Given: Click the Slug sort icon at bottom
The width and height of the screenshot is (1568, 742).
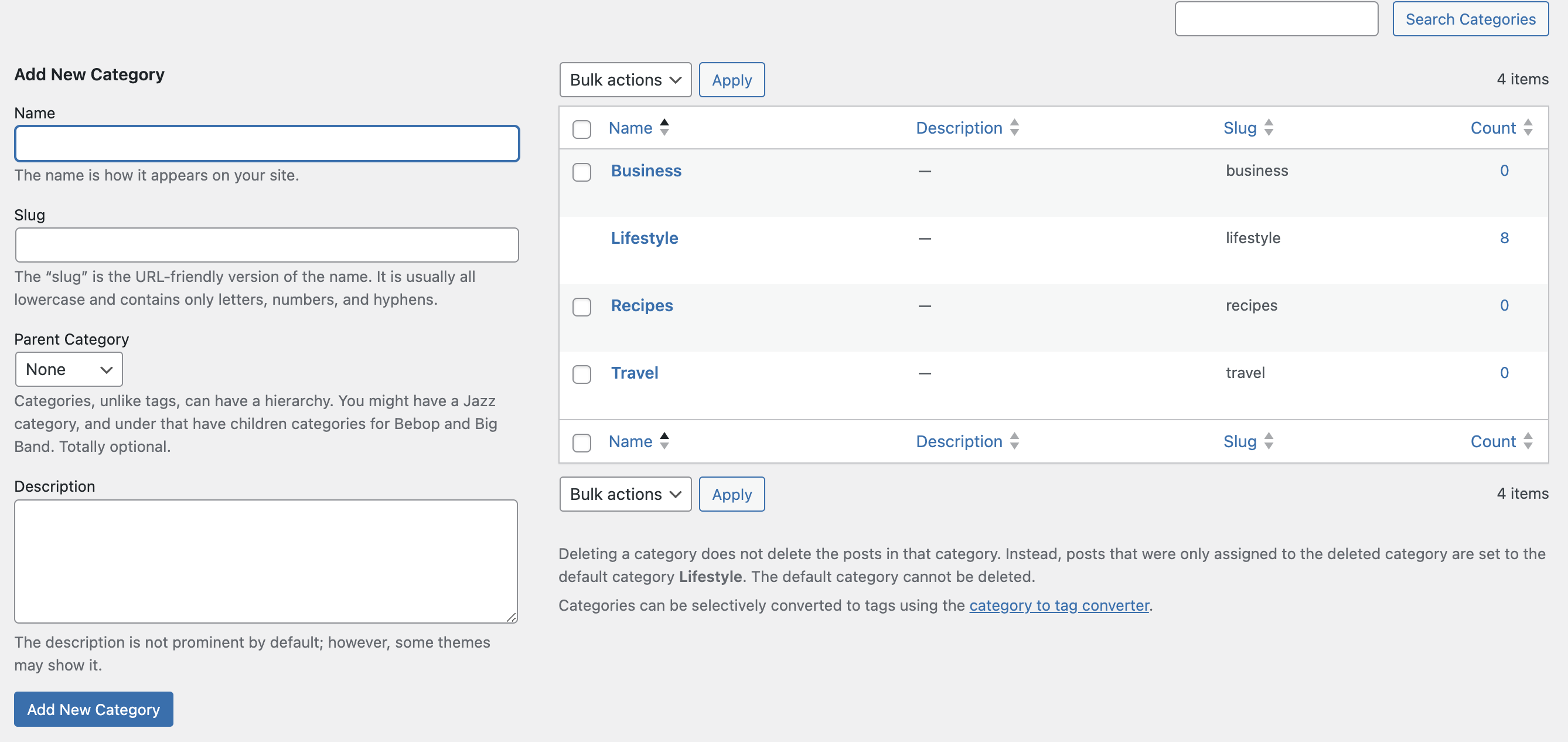Looking at the screenshot, I should pos(1270,440).
